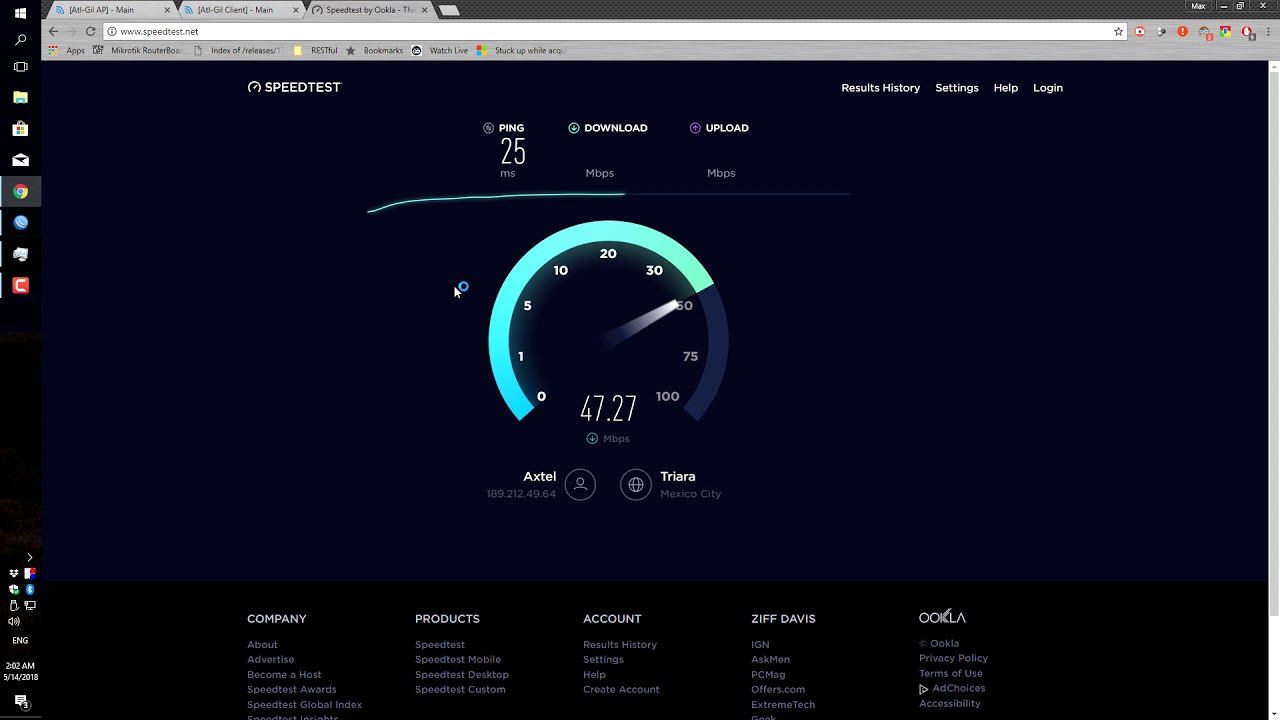Click the DOWNLOAD arrow icon
This screenshot has width=1280, height=720.
[574, 128]
